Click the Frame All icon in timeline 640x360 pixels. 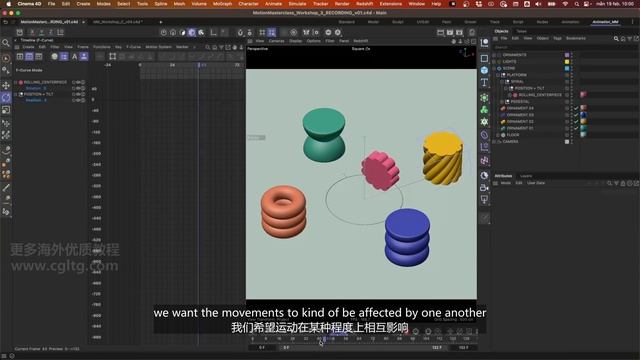(113, 57)
